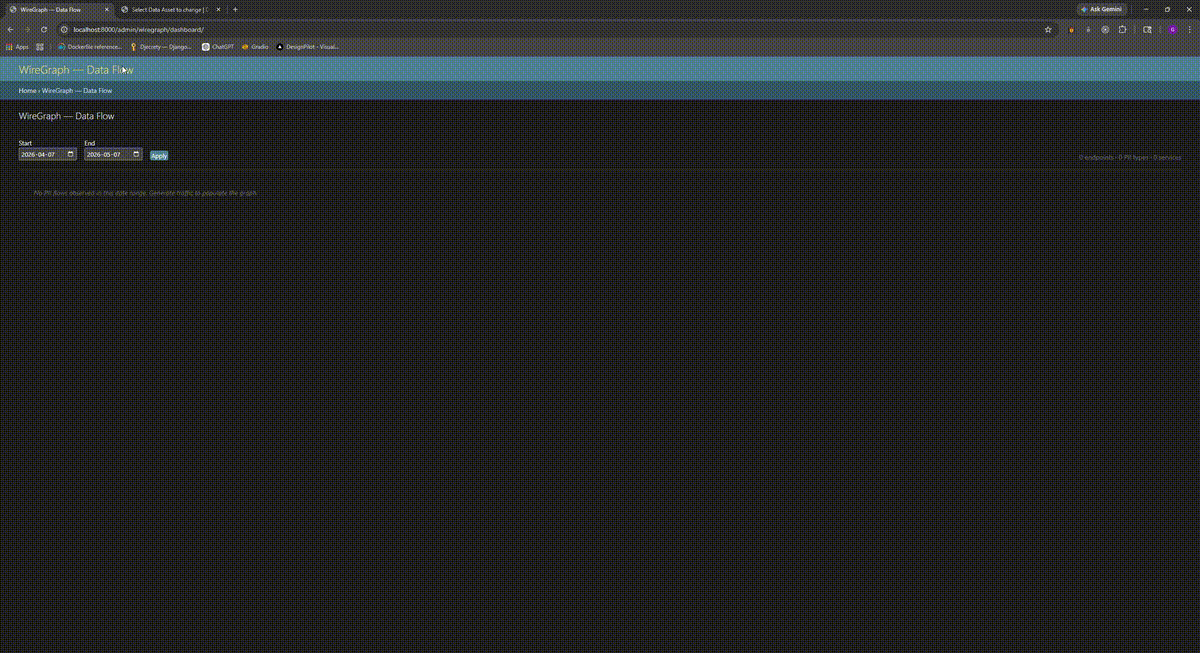Click the Home breadcrumb link
1200x653 pixels.
point(27,91)
